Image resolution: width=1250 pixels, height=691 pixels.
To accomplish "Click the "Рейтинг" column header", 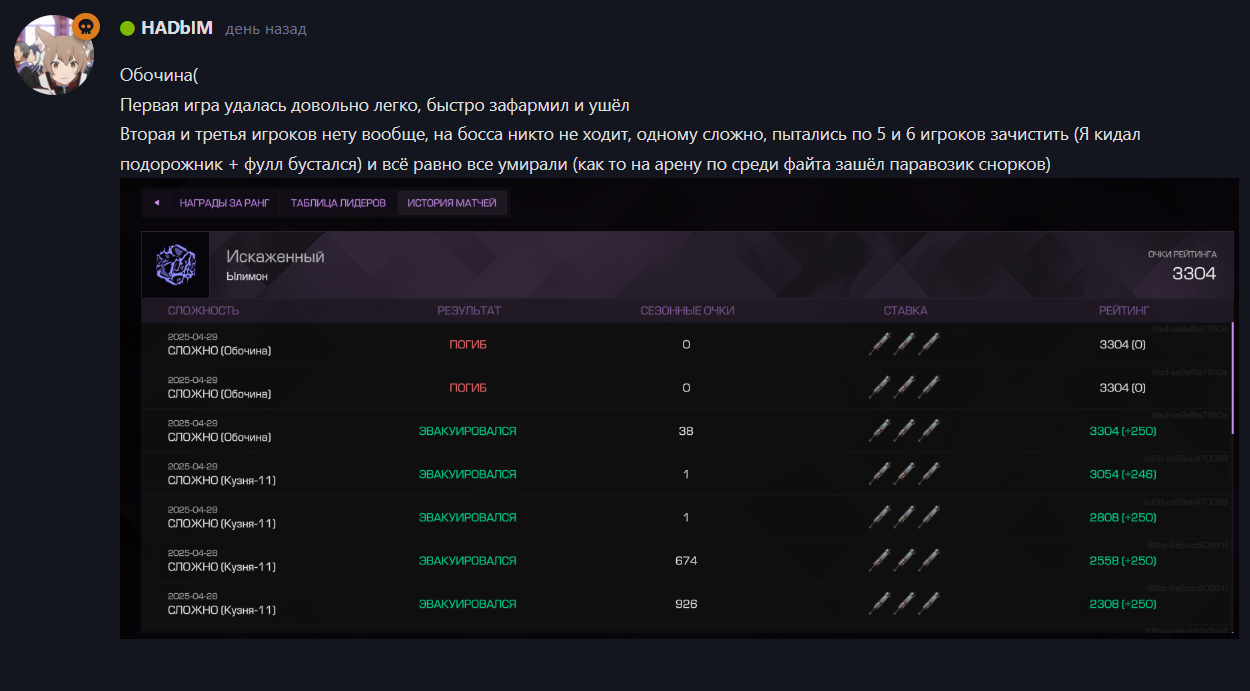I will click(1124, 310).
